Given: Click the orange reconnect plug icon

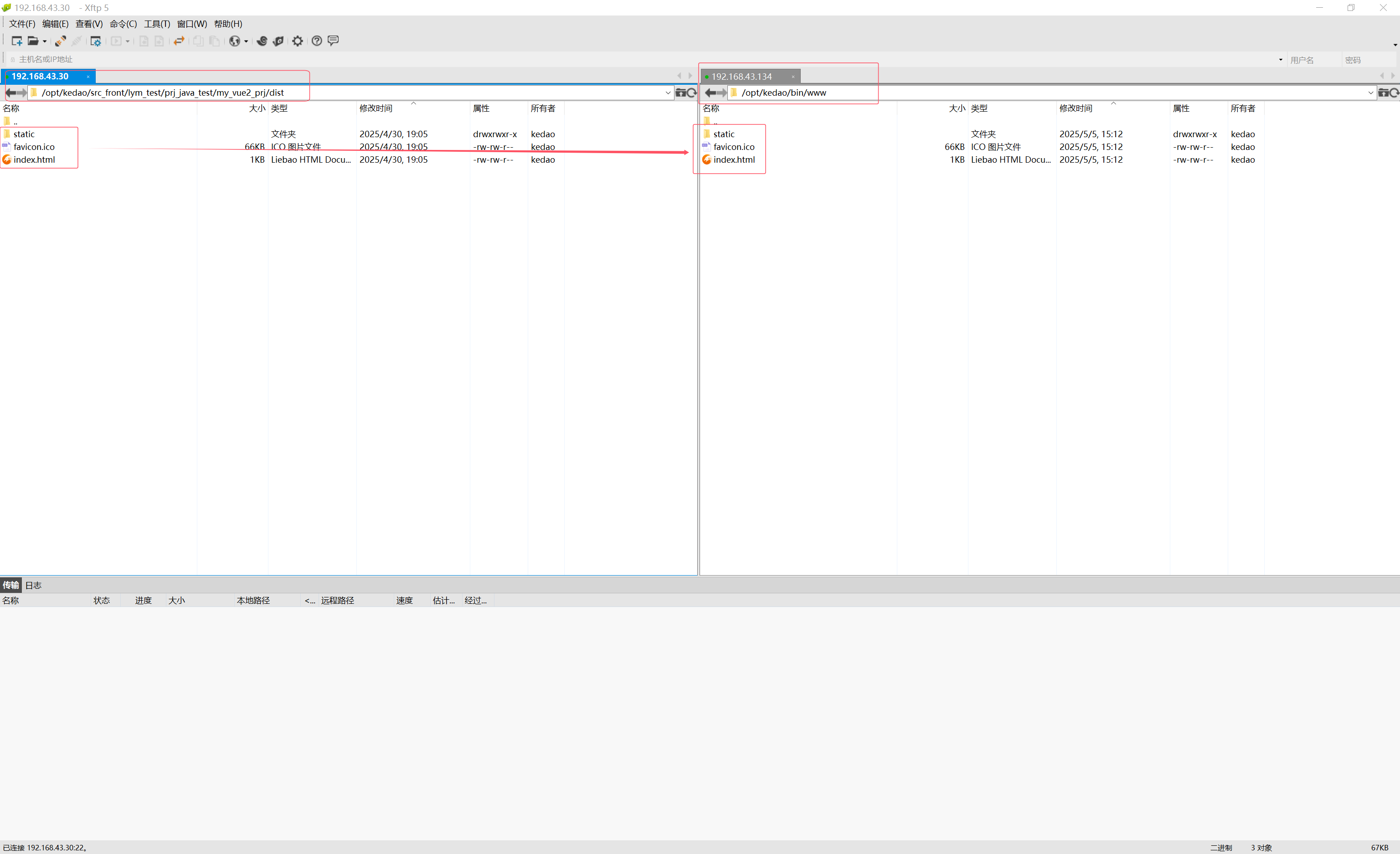Looking at the screenshot, I should pos(60,41).
